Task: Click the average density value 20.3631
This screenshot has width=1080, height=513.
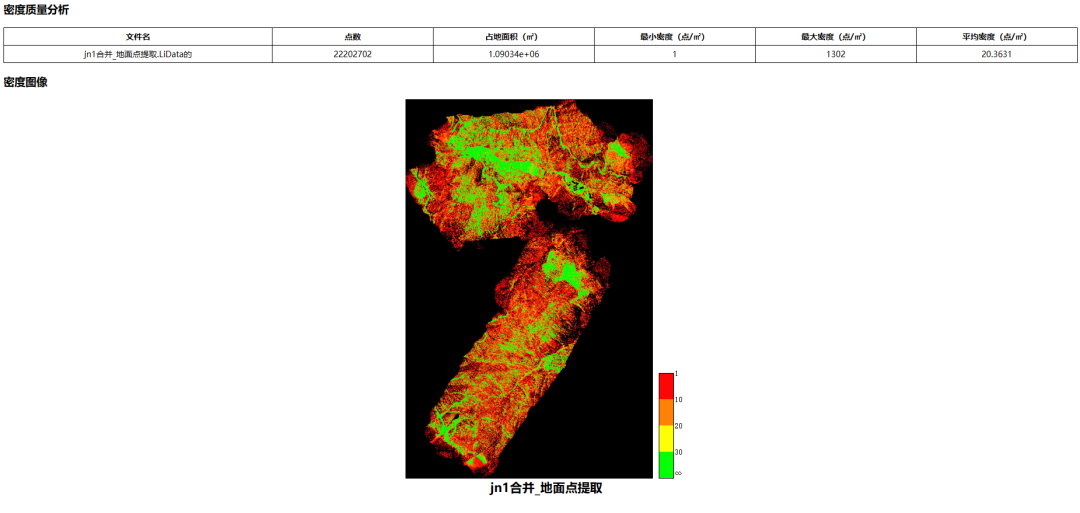Action: point(997,54)
